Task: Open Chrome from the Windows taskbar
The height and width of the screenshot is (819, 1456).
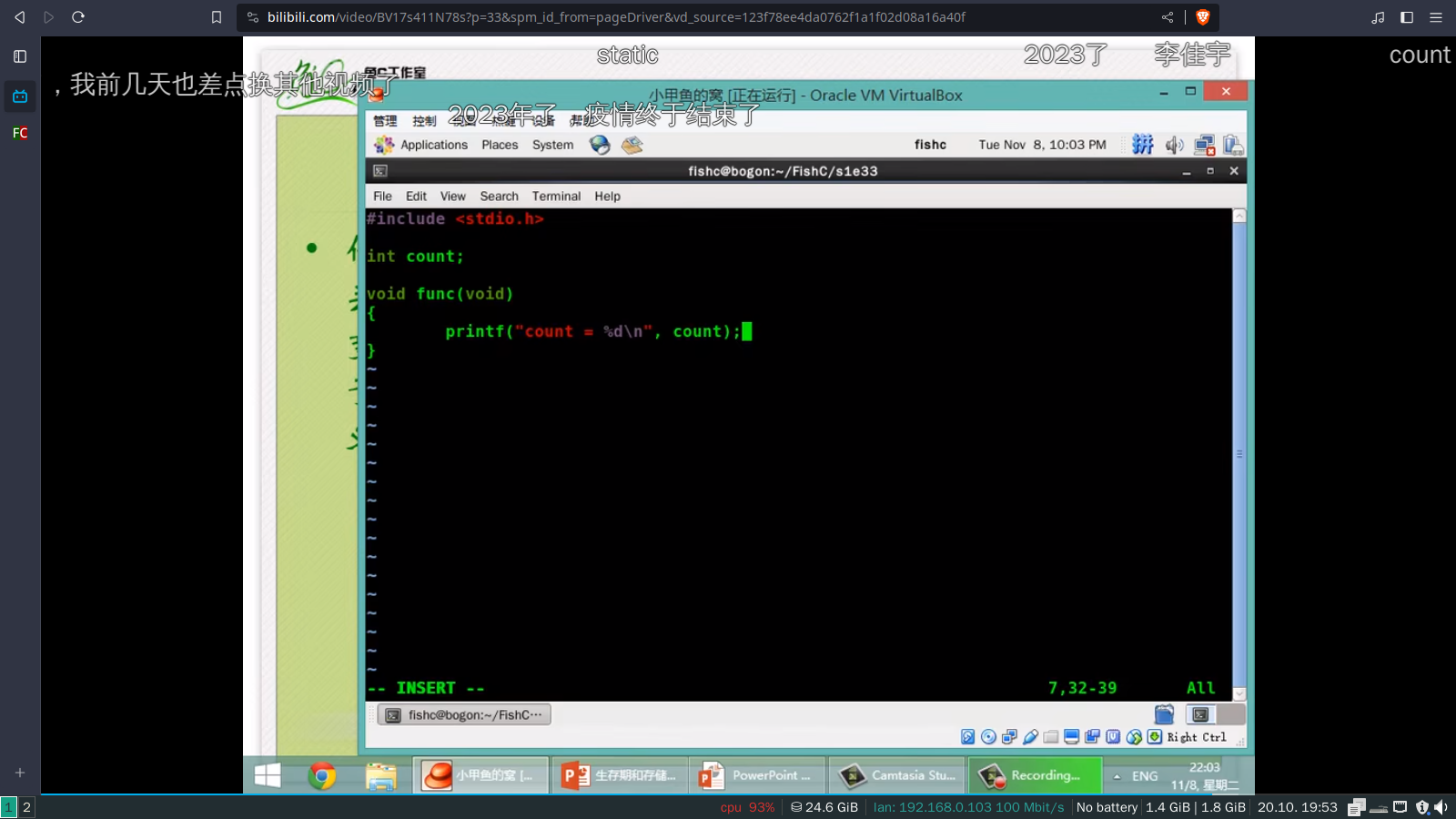Action: pos(321,775)
